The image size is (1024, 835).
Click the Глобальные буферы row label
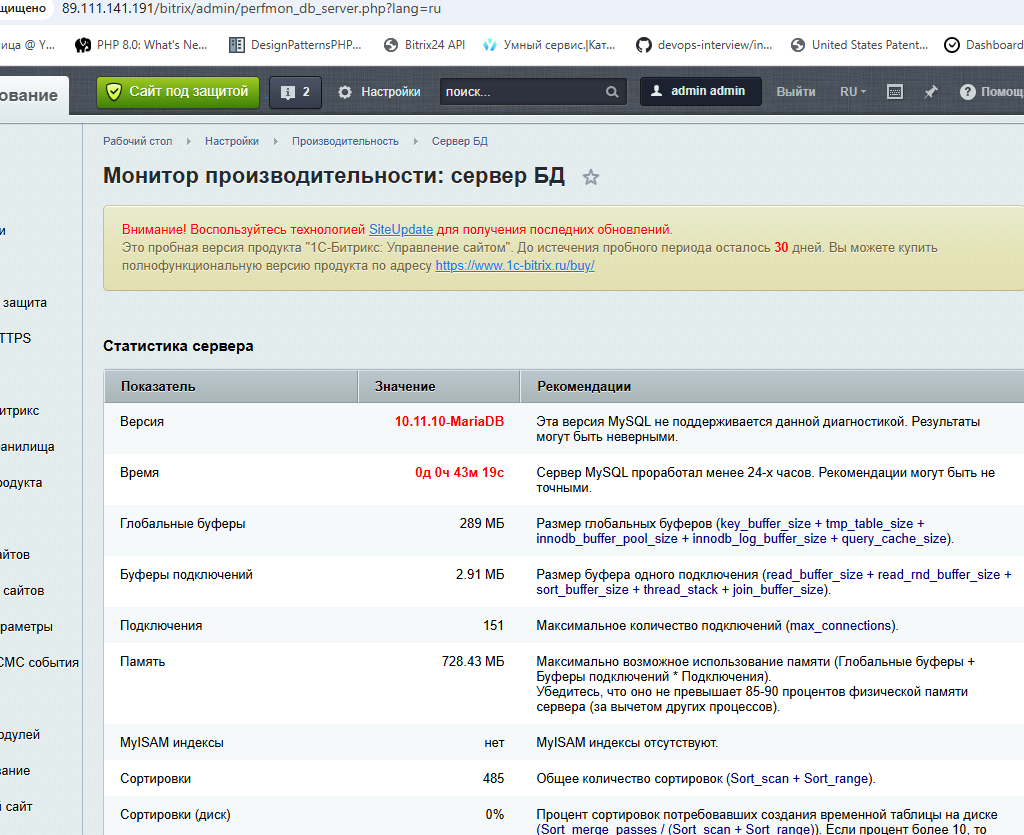coord(183,524)
